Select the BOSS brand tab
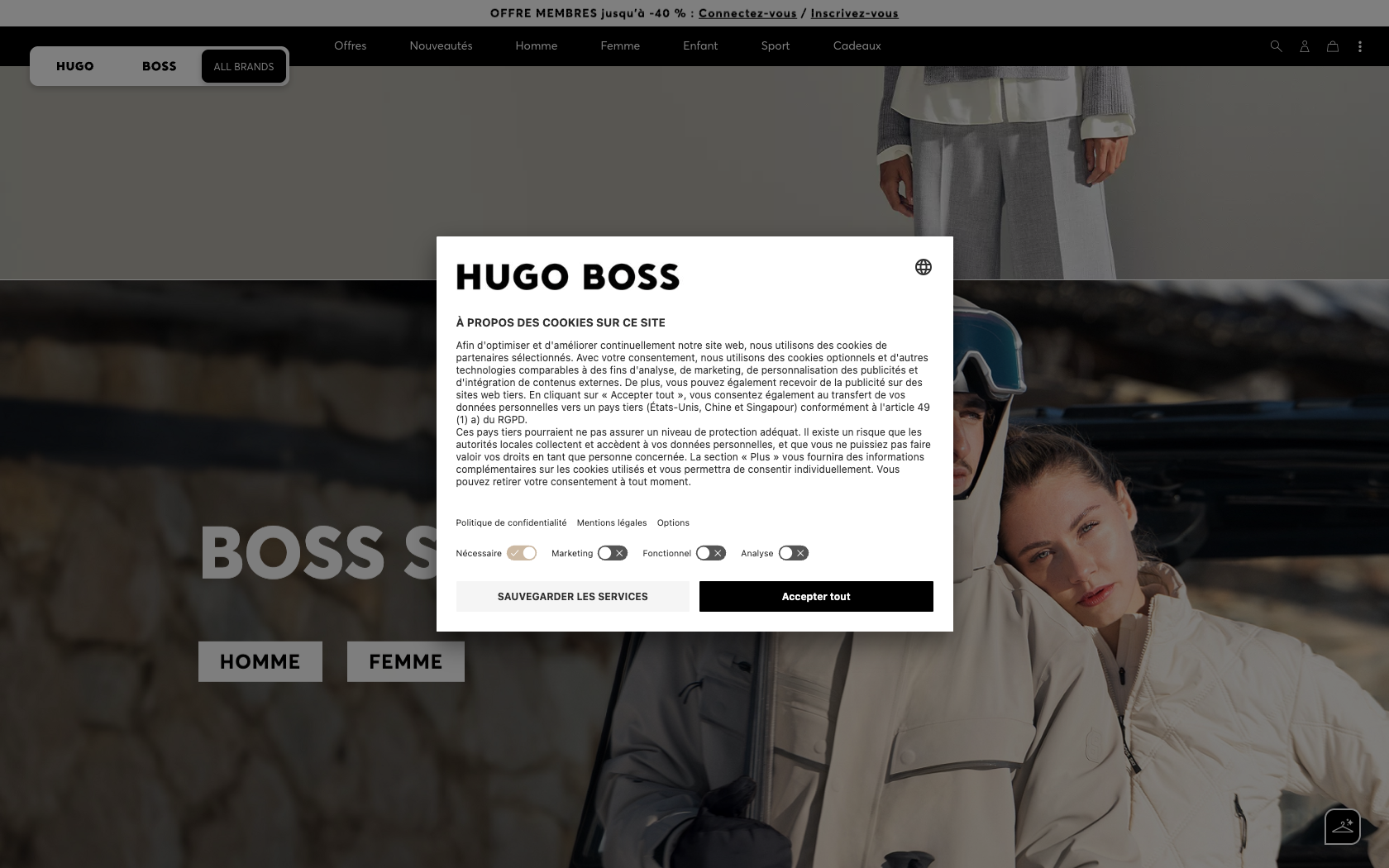Viewport: 1389px width, 868px height. (x=159, y=66)
